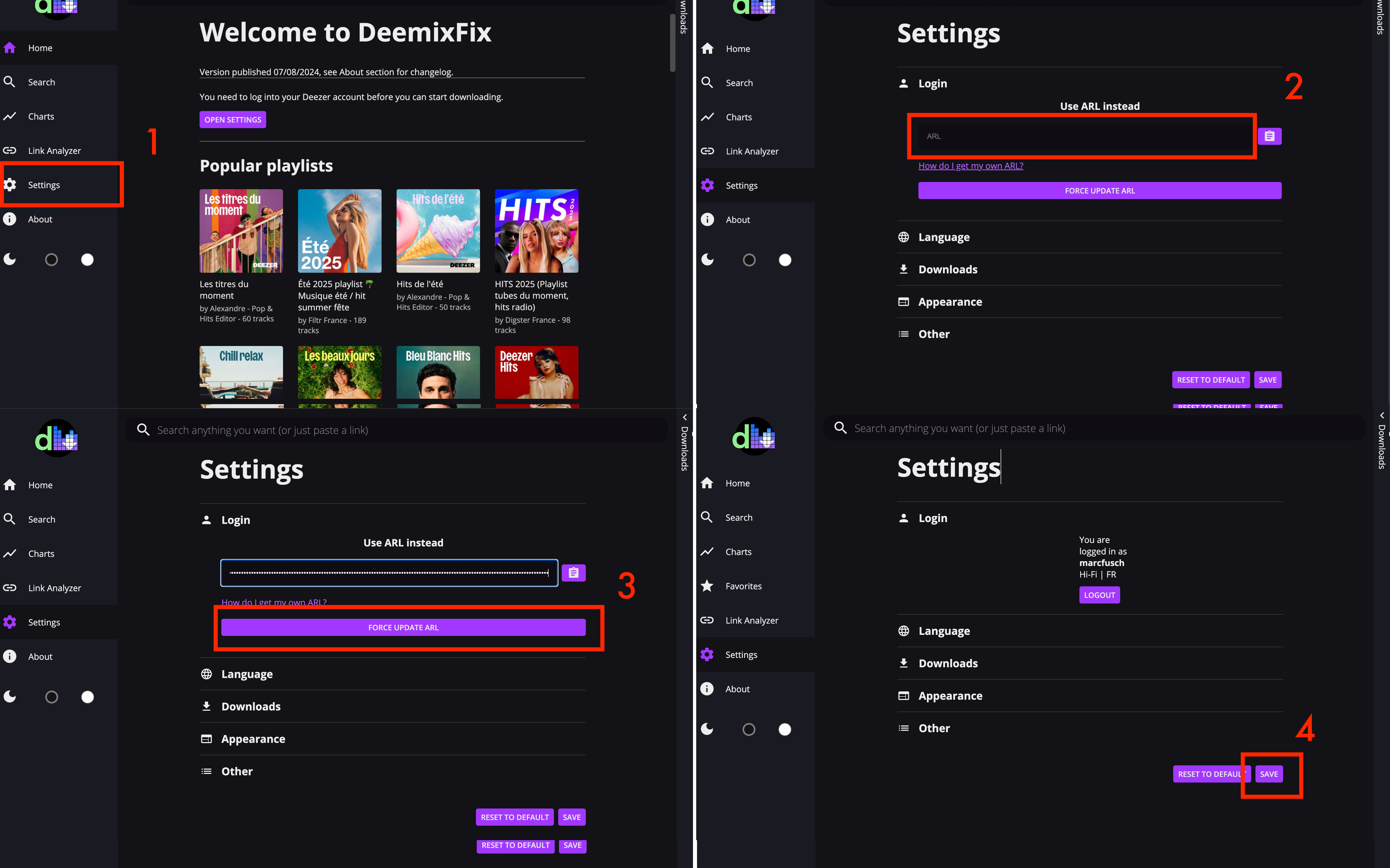Click the OPEN SETTINGS button
Screen dimensions: 1390x868
232,120
